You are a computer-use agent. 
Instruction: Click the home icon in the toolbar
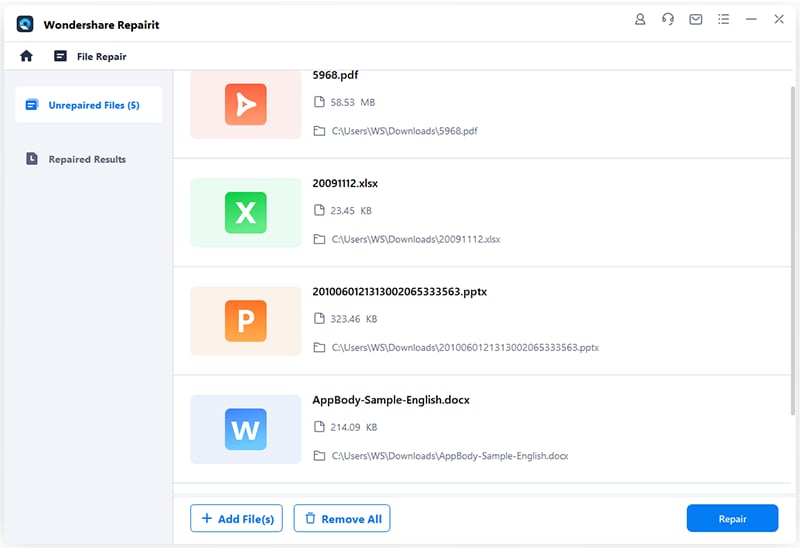[x=27, y=57]
